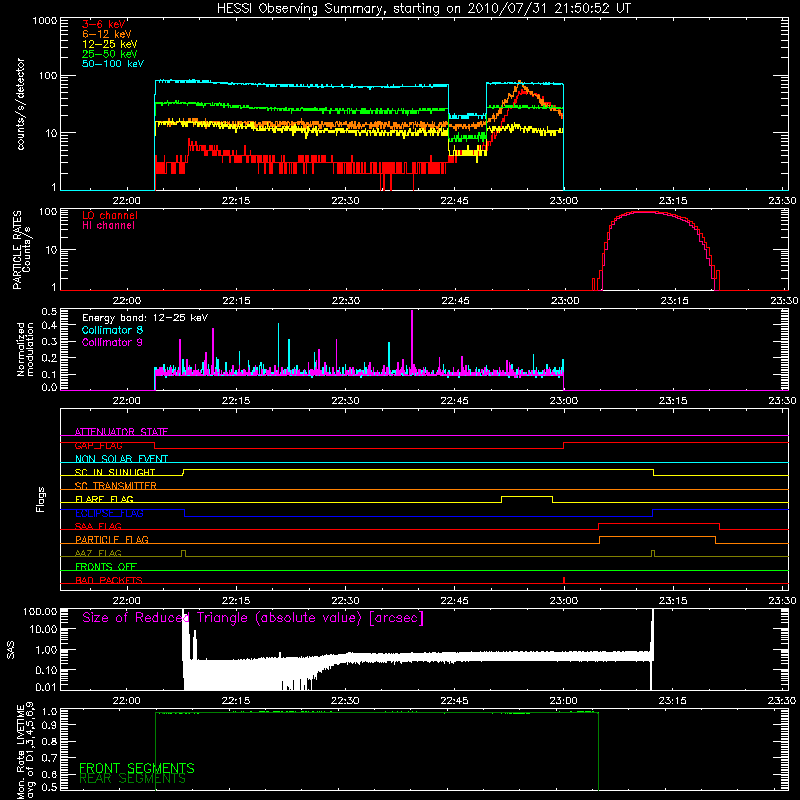Click the particle rates hump peak

[644, 212]
